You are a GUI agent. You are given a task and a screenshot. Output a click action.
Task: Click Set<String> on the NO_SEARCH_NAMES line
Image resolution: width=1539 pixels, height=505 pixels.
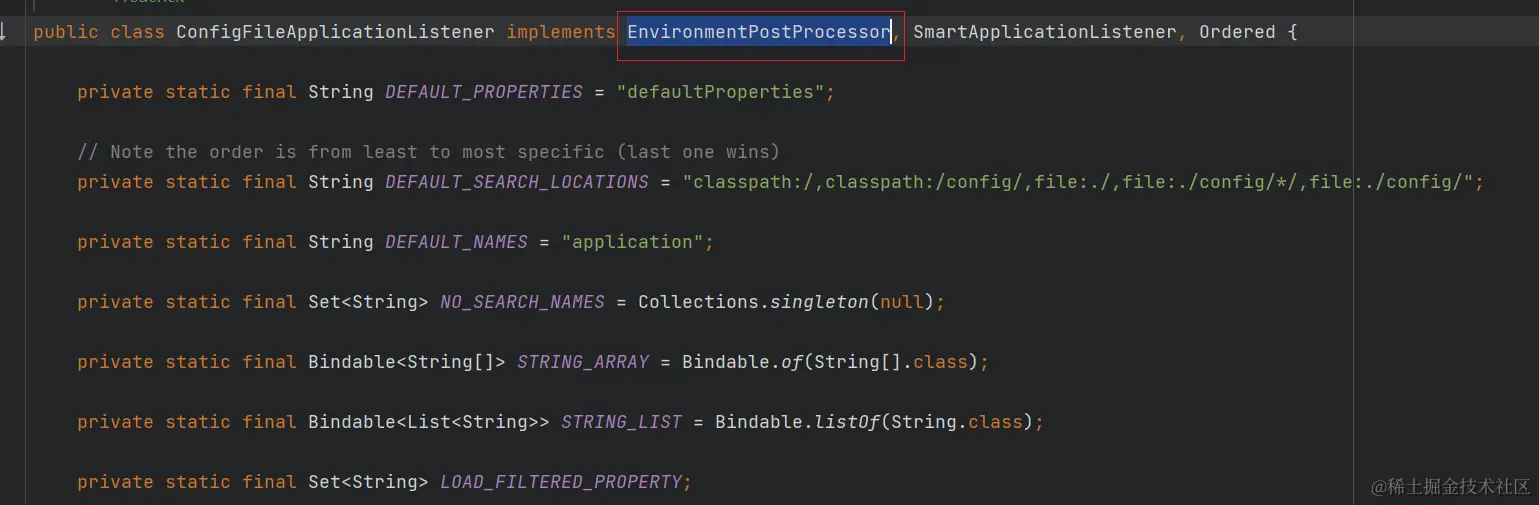point(368,302)
